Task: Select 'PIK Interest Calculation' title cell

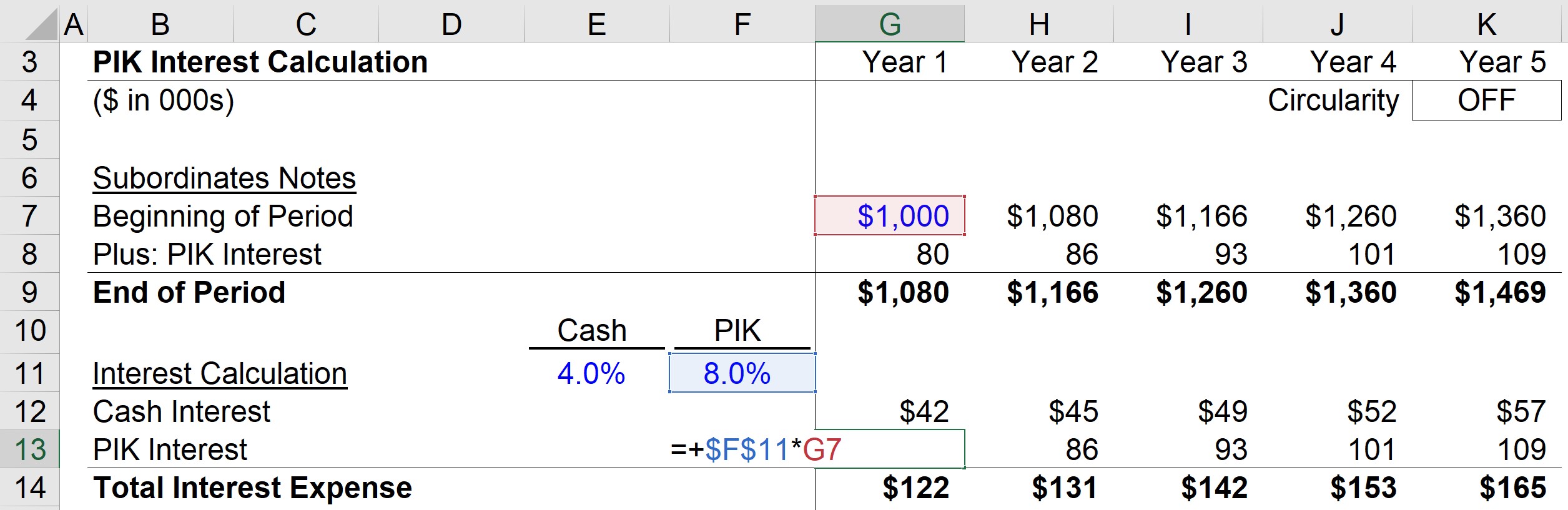Action: (x=260, y=62)
